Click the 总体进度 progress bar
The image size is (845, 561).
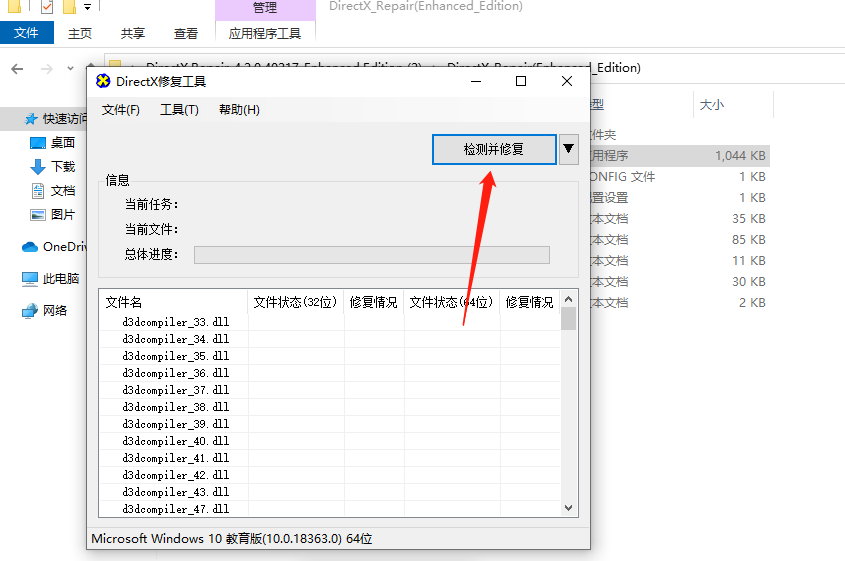(371, 255)
